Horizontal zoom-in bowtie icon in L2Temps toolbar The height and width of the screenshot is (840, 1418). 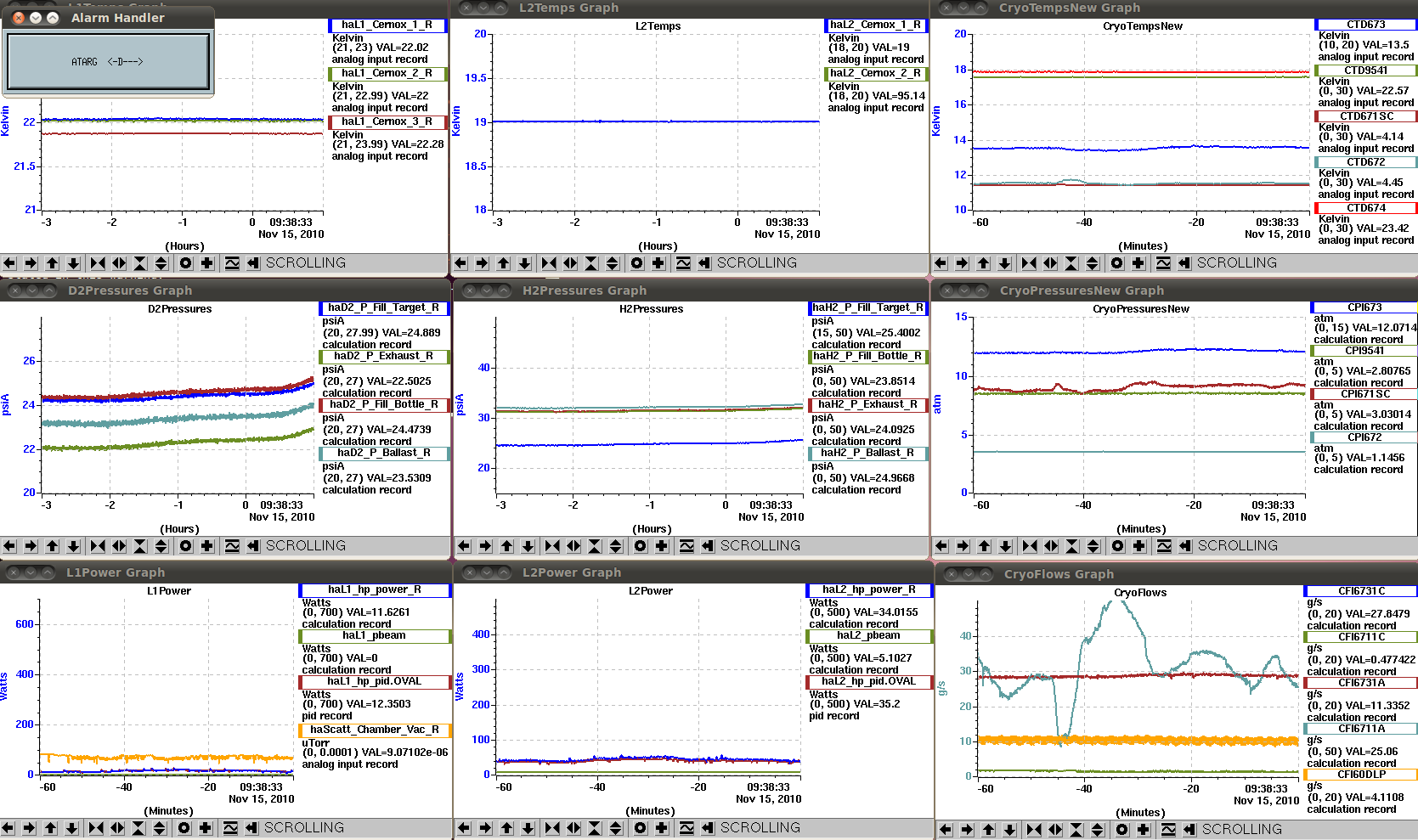(x=549, y=263)
